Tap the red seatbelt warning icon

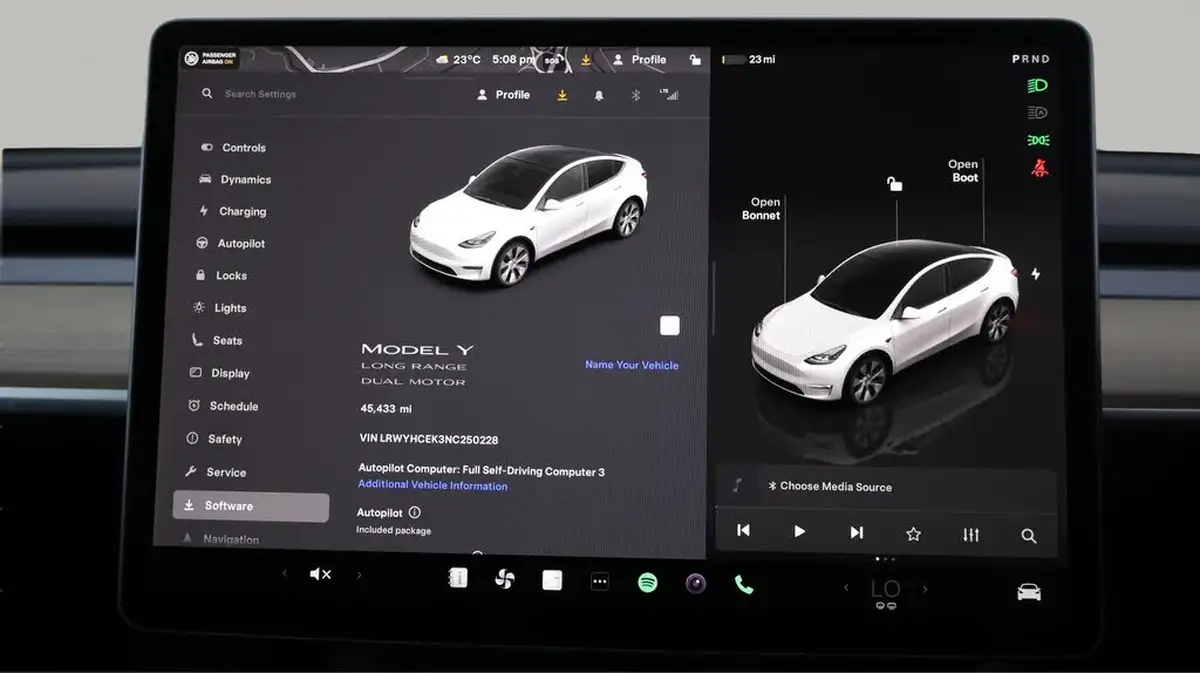(1039, 168)
